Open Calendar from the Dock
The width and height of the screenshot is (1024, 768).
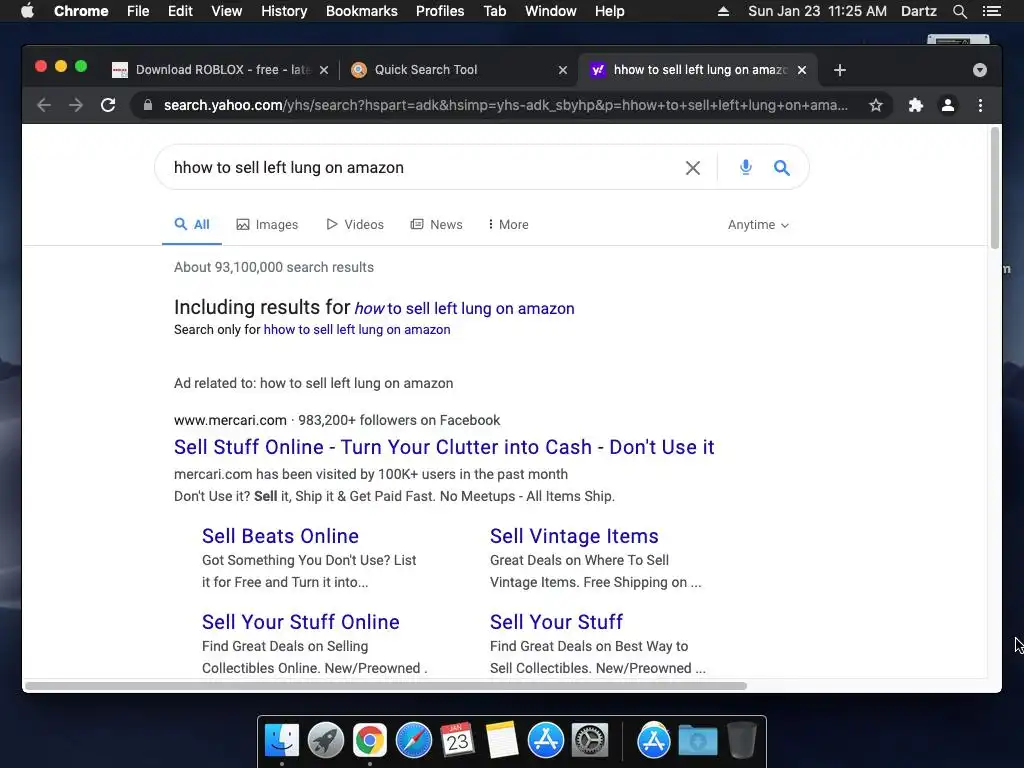point(457,741)
